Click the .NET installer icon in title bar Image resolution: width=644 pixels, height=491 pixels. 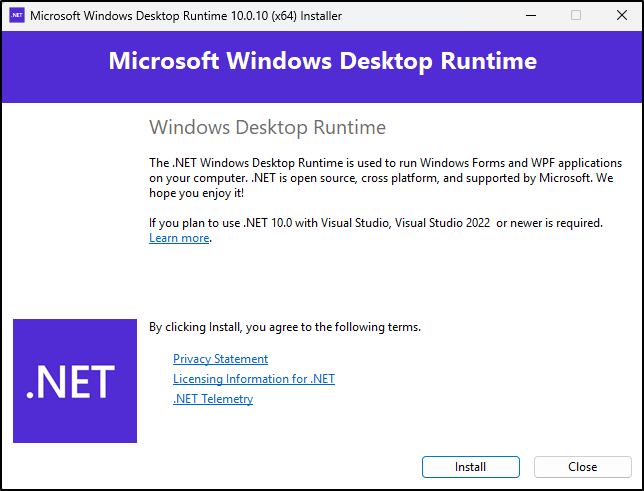(x=17, y=16)
